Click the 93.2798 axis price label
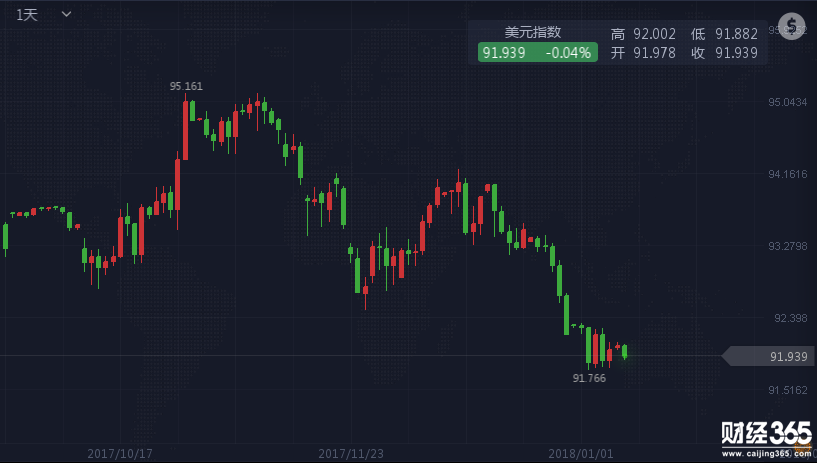The height and width of the screenshot is (463, 817). point(787,246)
